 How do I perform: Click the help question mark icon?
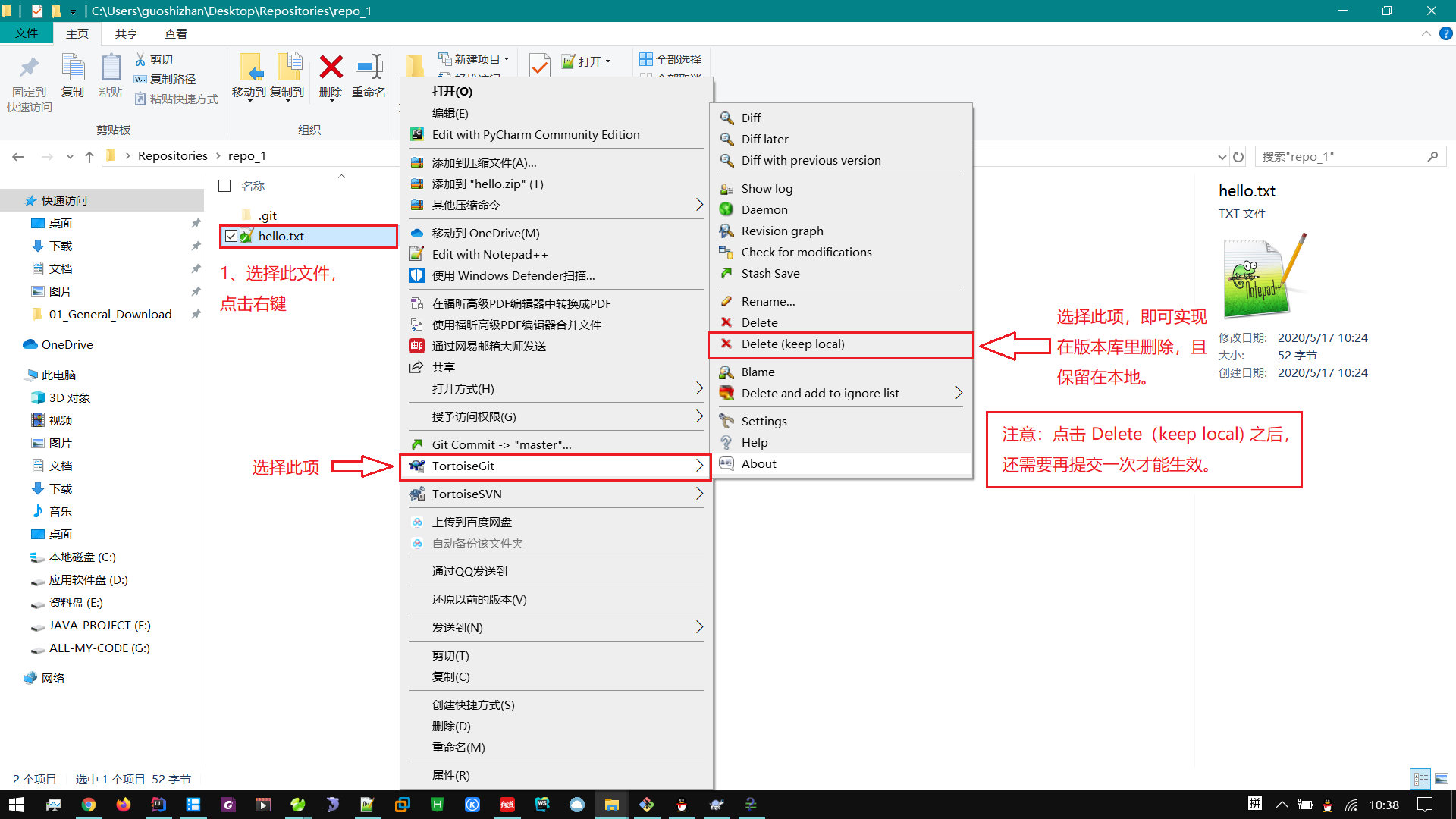click(x=1445, y=33)
